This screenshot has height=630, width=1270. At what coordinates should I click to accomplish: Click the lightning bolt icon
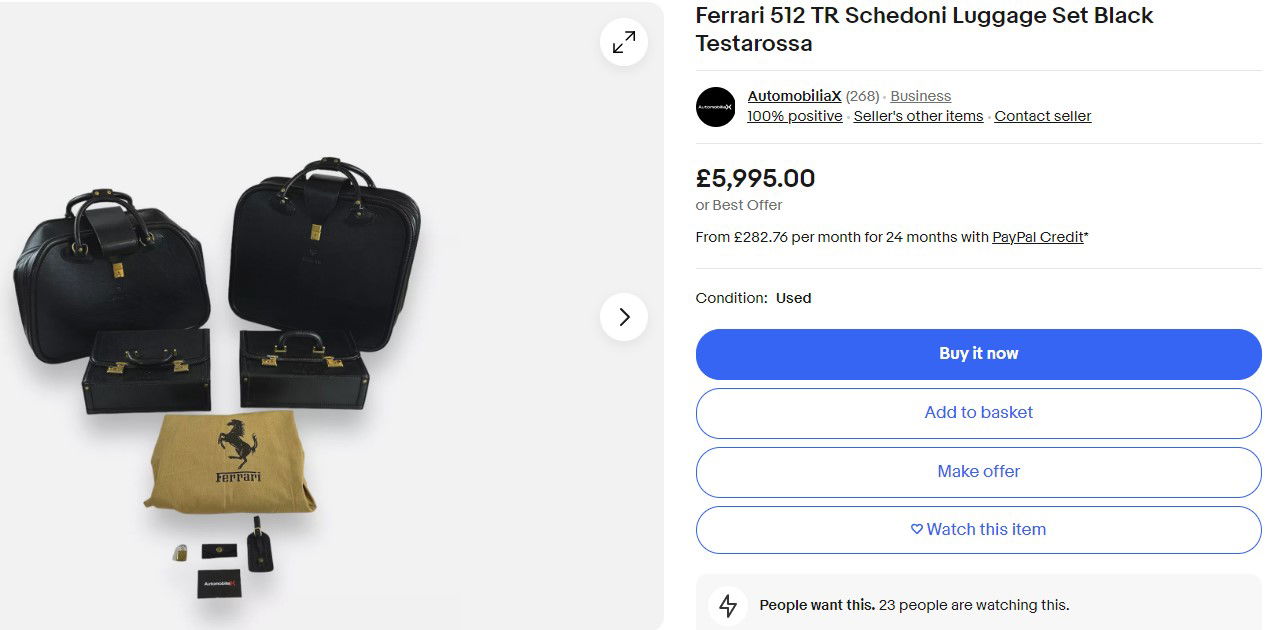coord(728,605)
